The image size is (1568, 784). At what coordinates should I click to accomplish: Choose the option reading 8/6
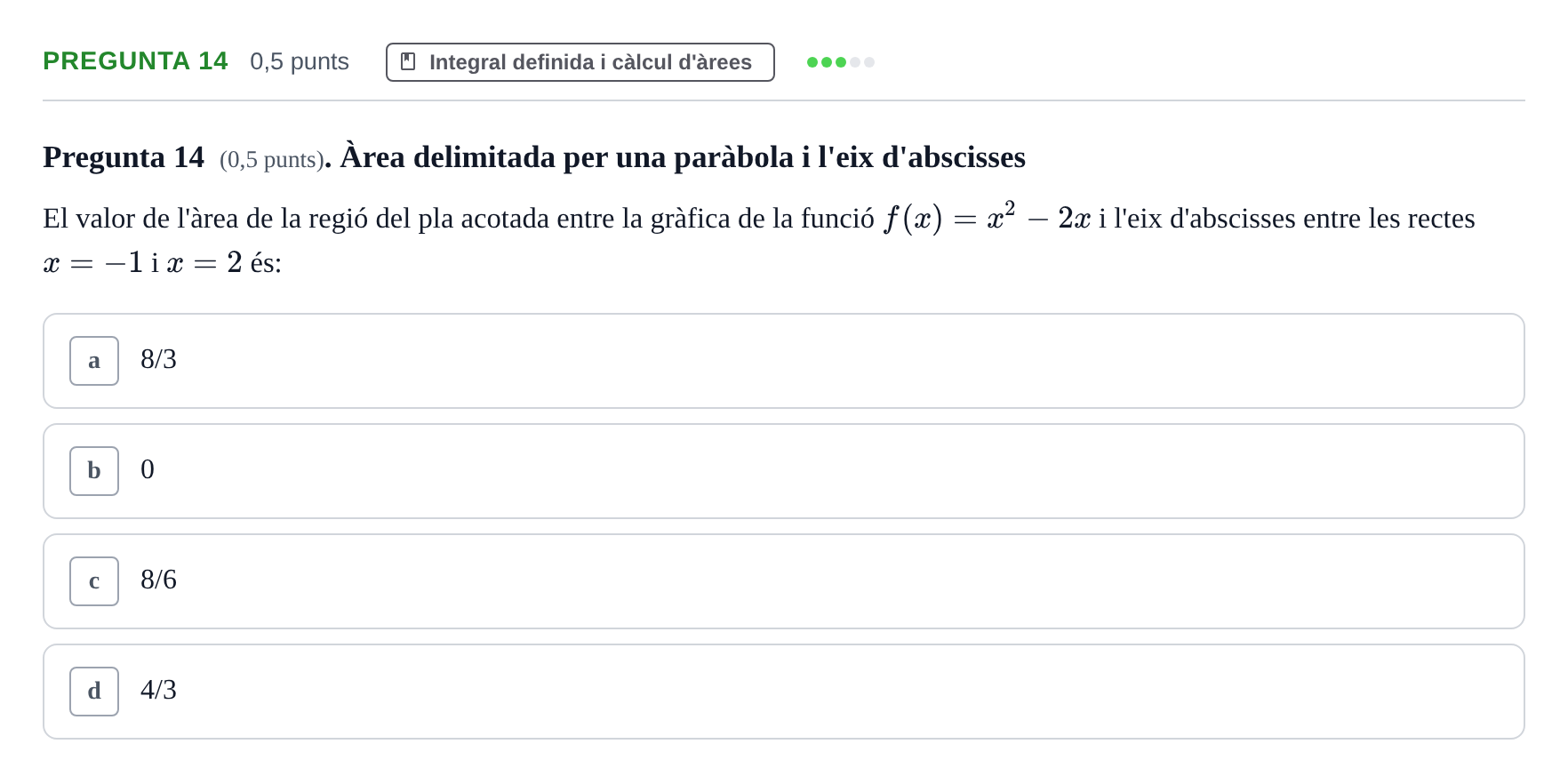coord(784,581)
